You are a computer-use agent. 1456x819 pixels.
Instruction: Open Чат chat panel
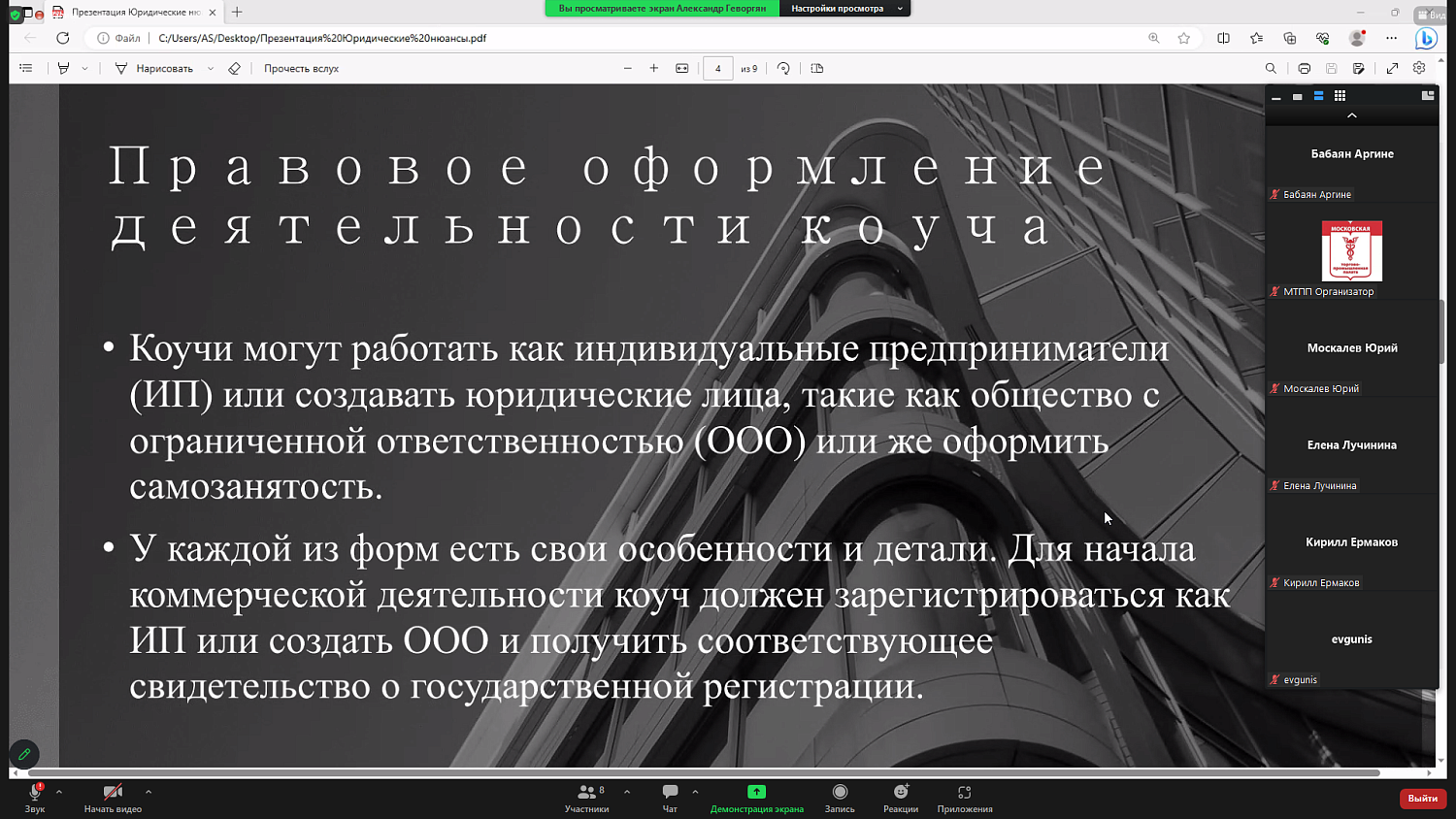670,798
